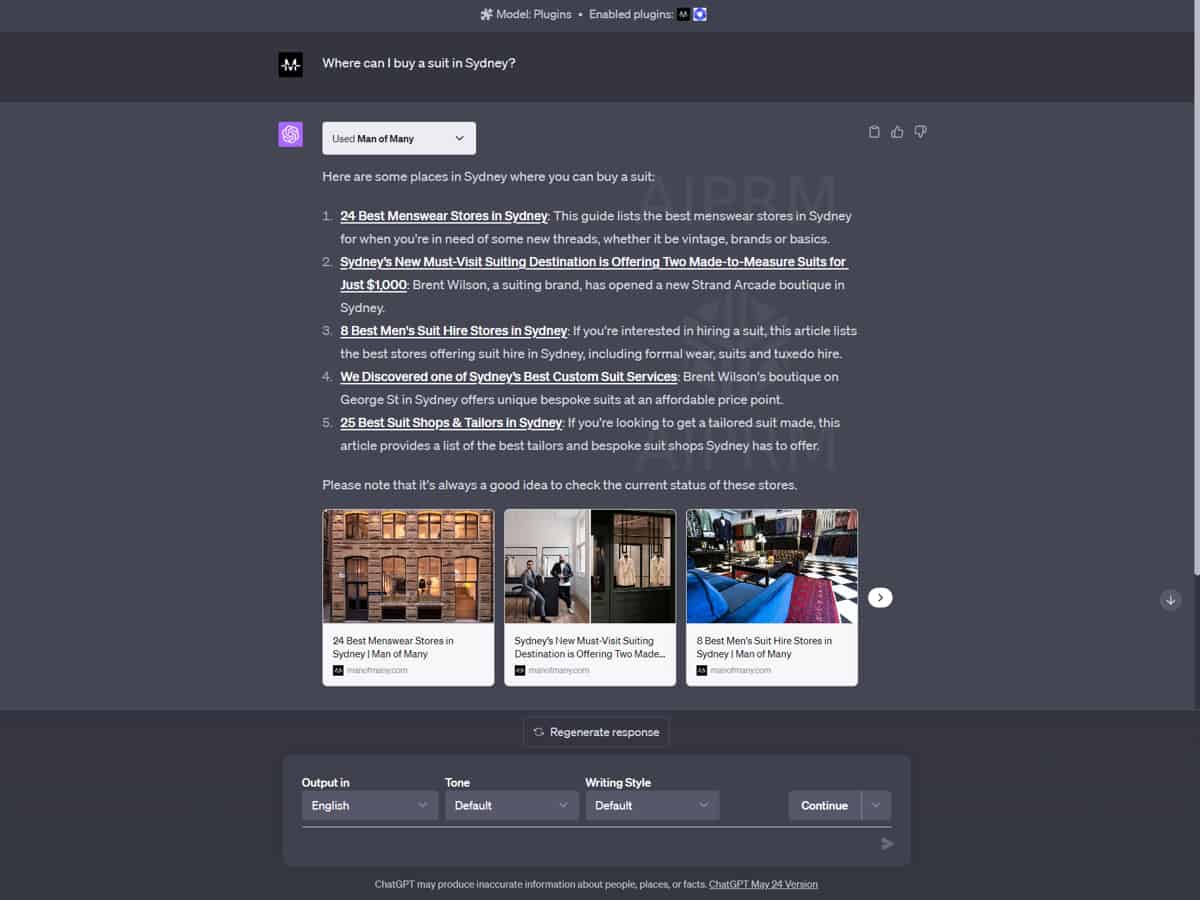Open the 24 Best Menswear Stores link
Screen dimensions: 1200x900
[443, 215]
